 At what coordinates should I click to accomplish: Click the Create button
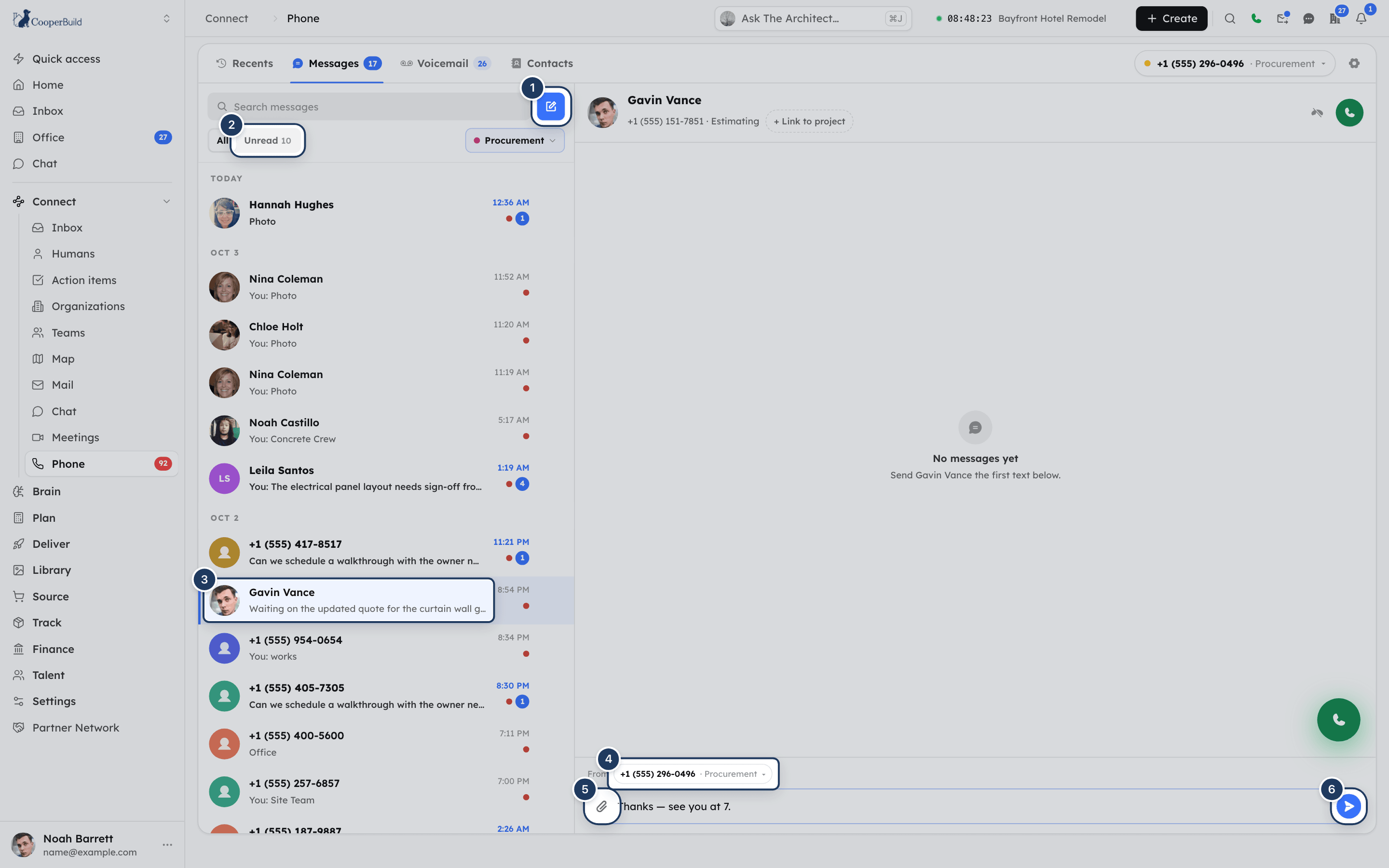(1171, 18)
